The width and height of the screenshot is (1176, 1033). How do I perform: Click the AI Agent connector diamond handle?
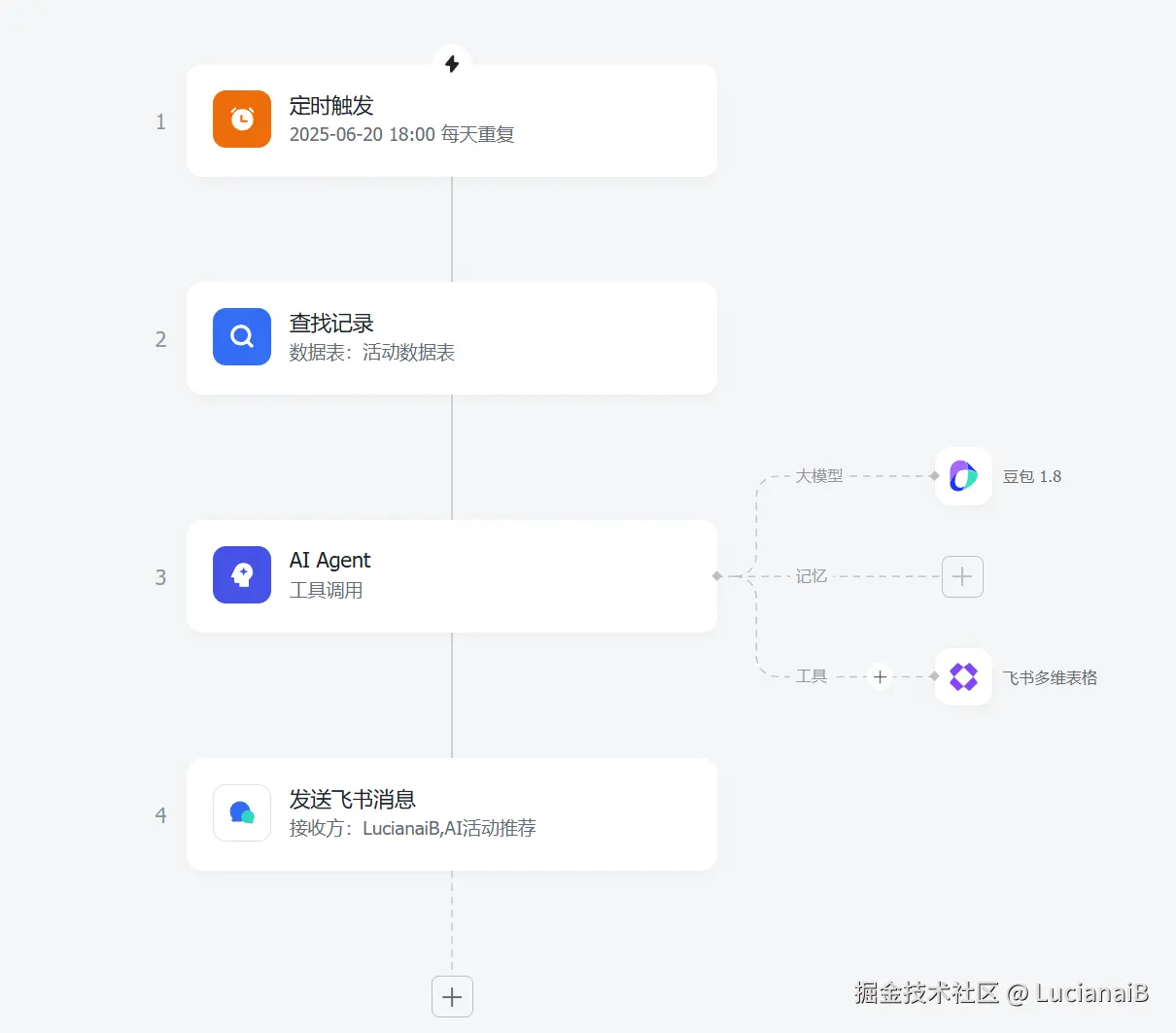click(717, 576)
